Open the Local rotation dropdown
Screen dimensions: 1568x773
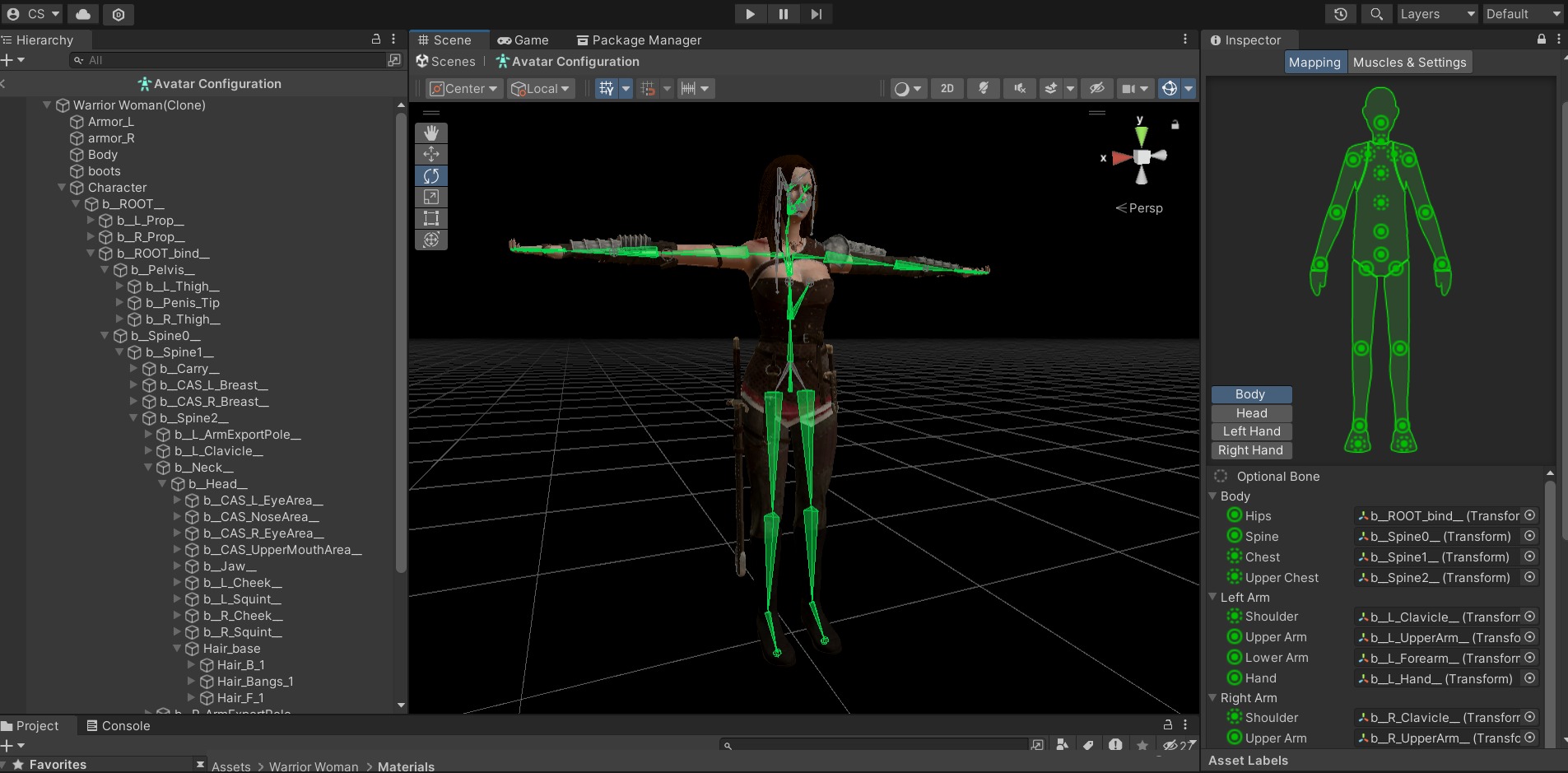[541, 88]
